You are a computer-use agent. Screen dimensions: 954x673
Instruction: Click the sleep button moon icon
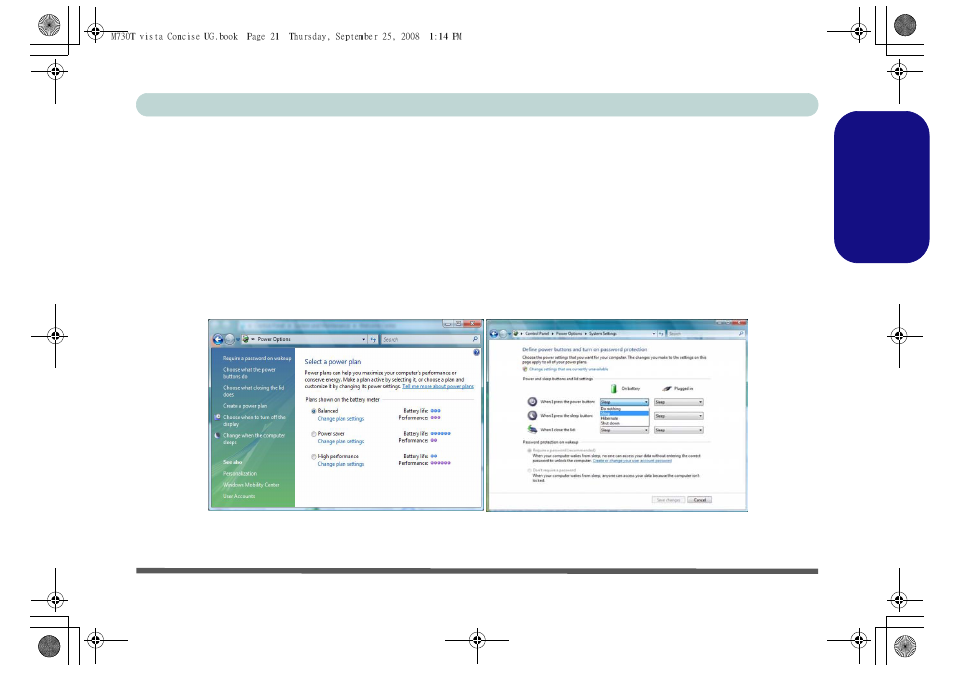(532, 415)
